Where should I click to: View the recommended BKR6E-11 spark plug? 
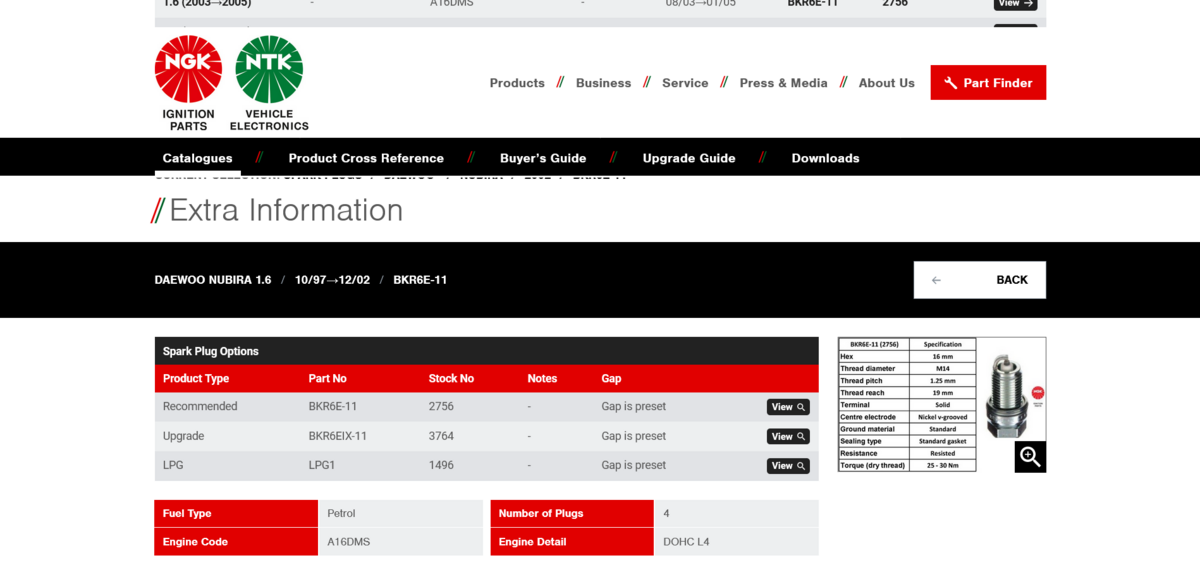click(788, 407)
